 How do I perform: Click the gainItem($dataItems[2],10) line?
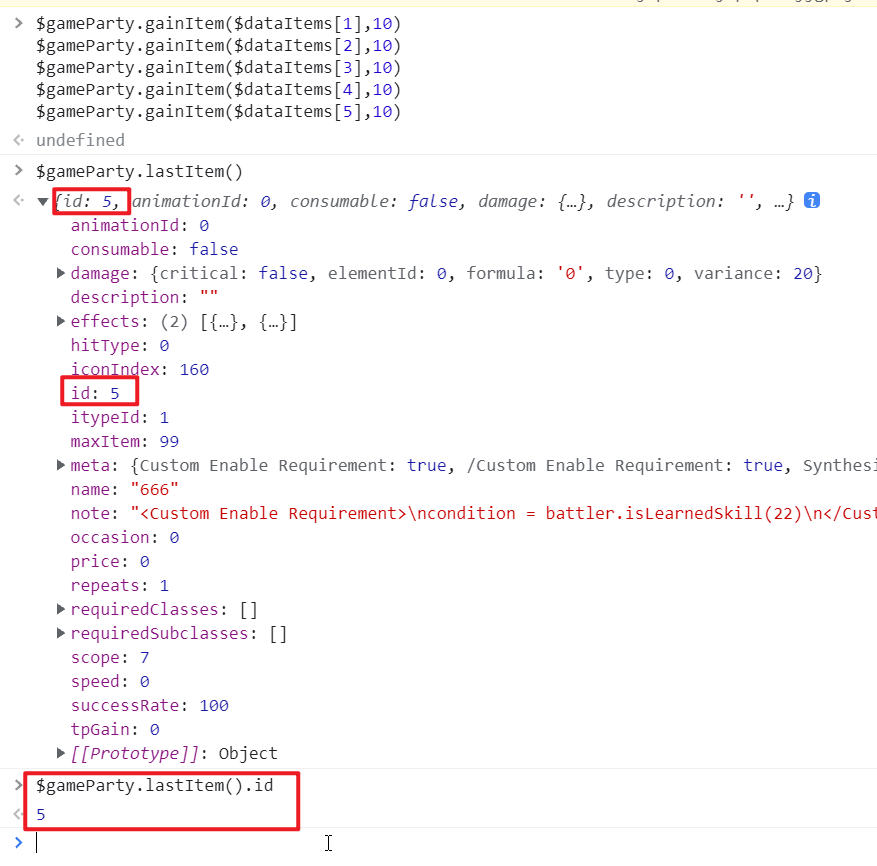[219, 46]
